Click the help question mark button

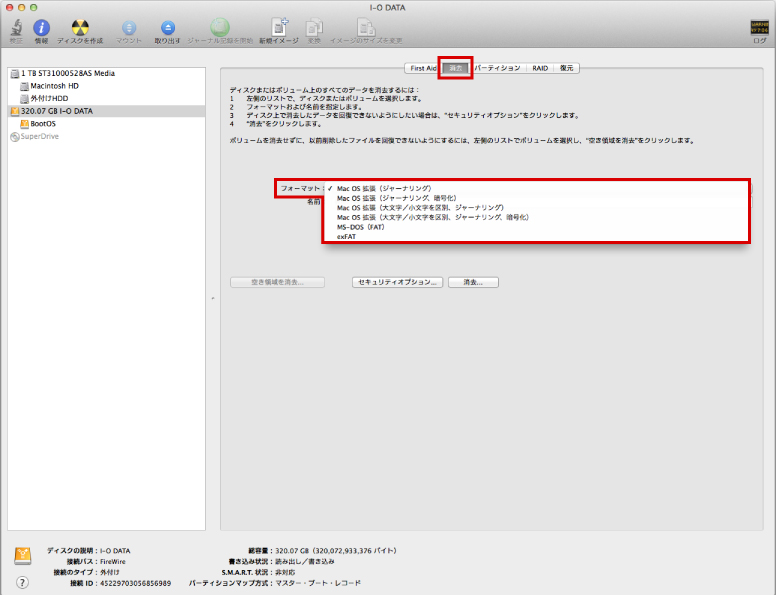pyautogui.click(x=22, y=582)
